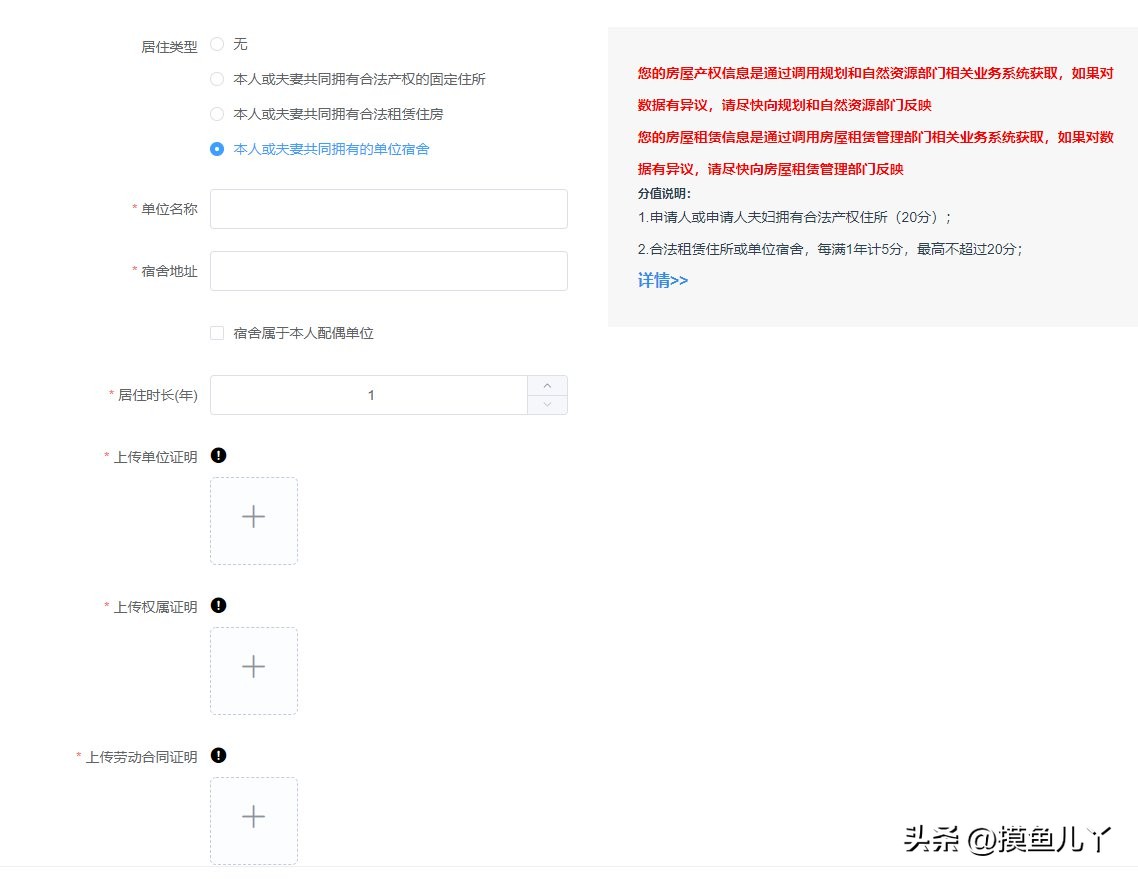Screen dimensions: 1138x879
Task: Click the plus icon to upload 权属证明
Action: pyautogui.click(x=253, y=669)
